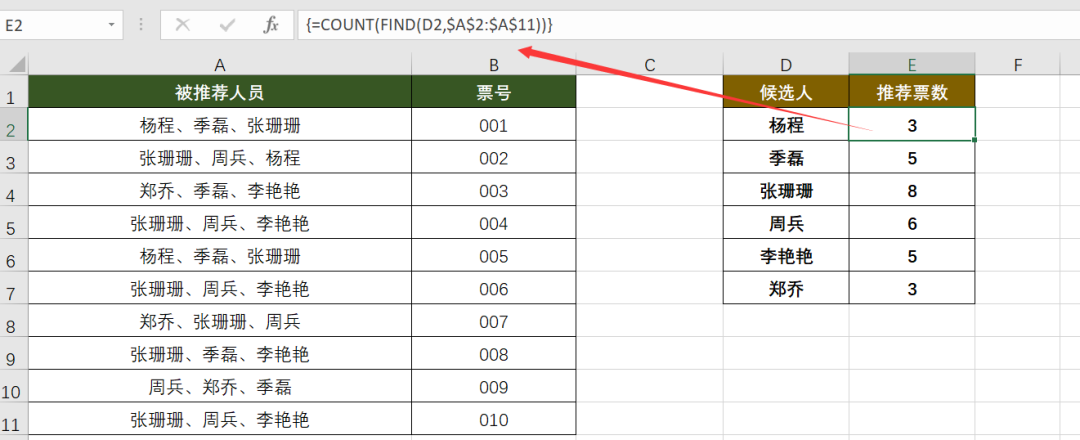Select row 11 header
The image size is (1080, 440).
12,421
